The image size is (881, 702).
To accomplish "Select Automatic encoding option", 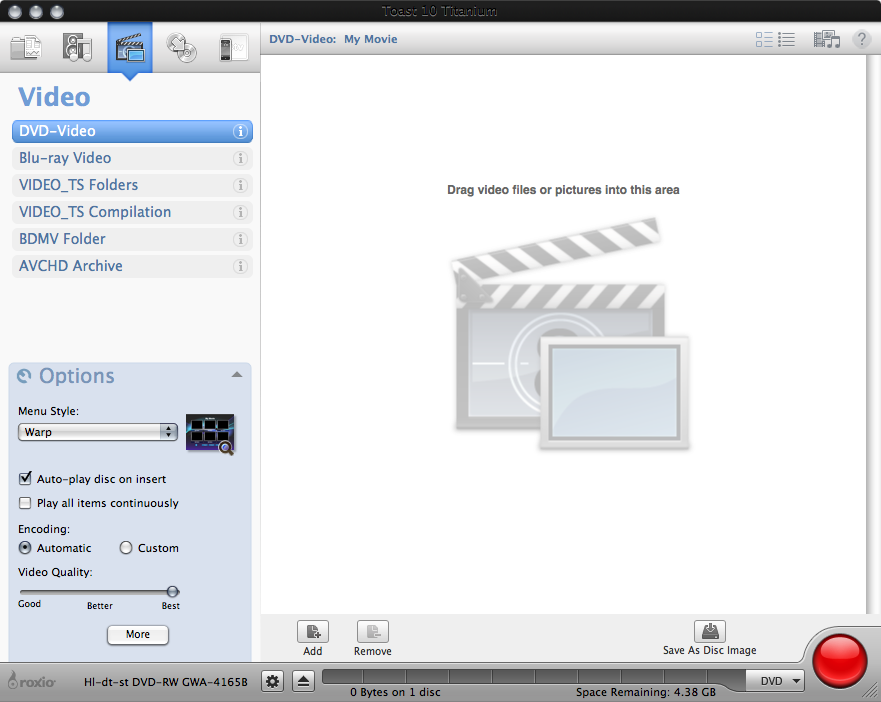I will click(25, 547).
